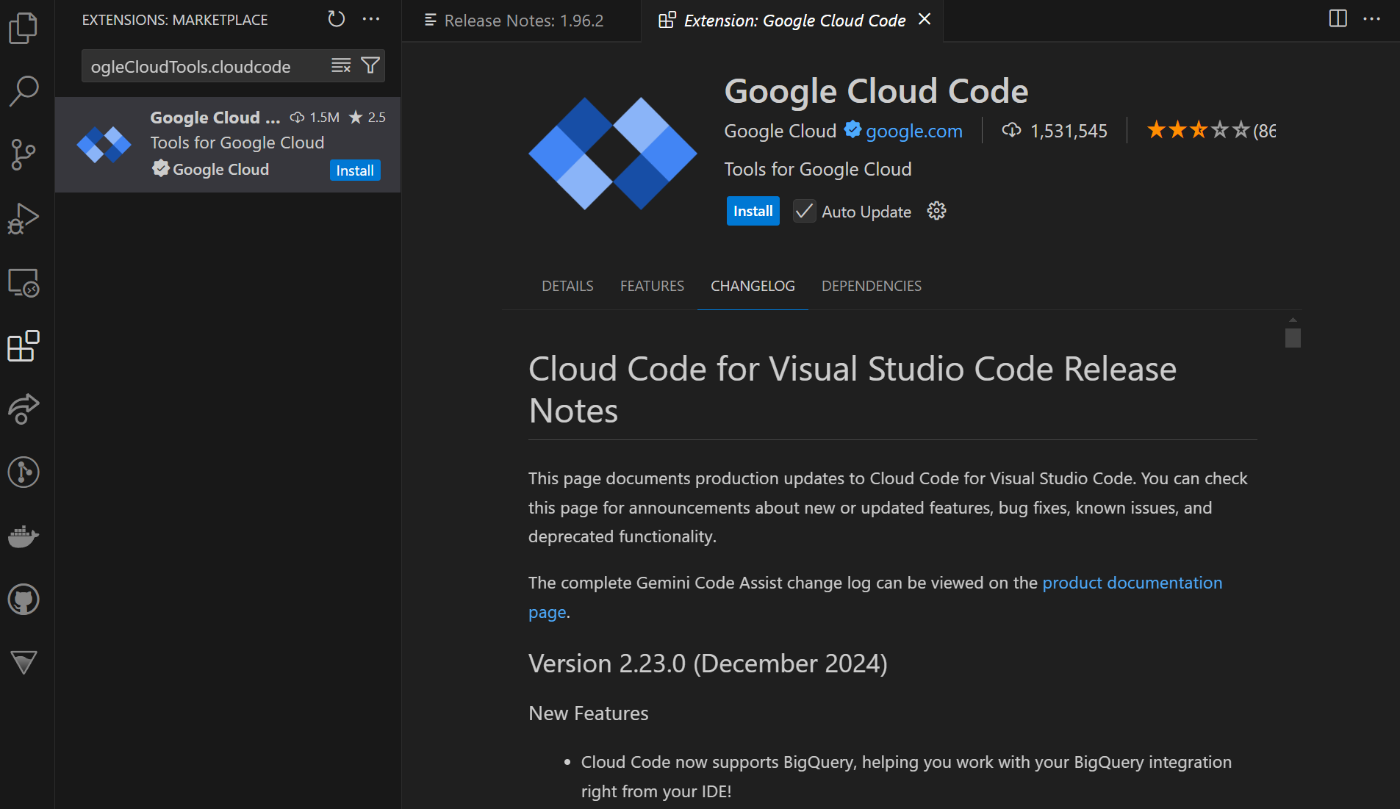Open the GitHub view in the activity bar
Image resolution: width=1400 pixels, height=809 pixels.
[24, 599]
